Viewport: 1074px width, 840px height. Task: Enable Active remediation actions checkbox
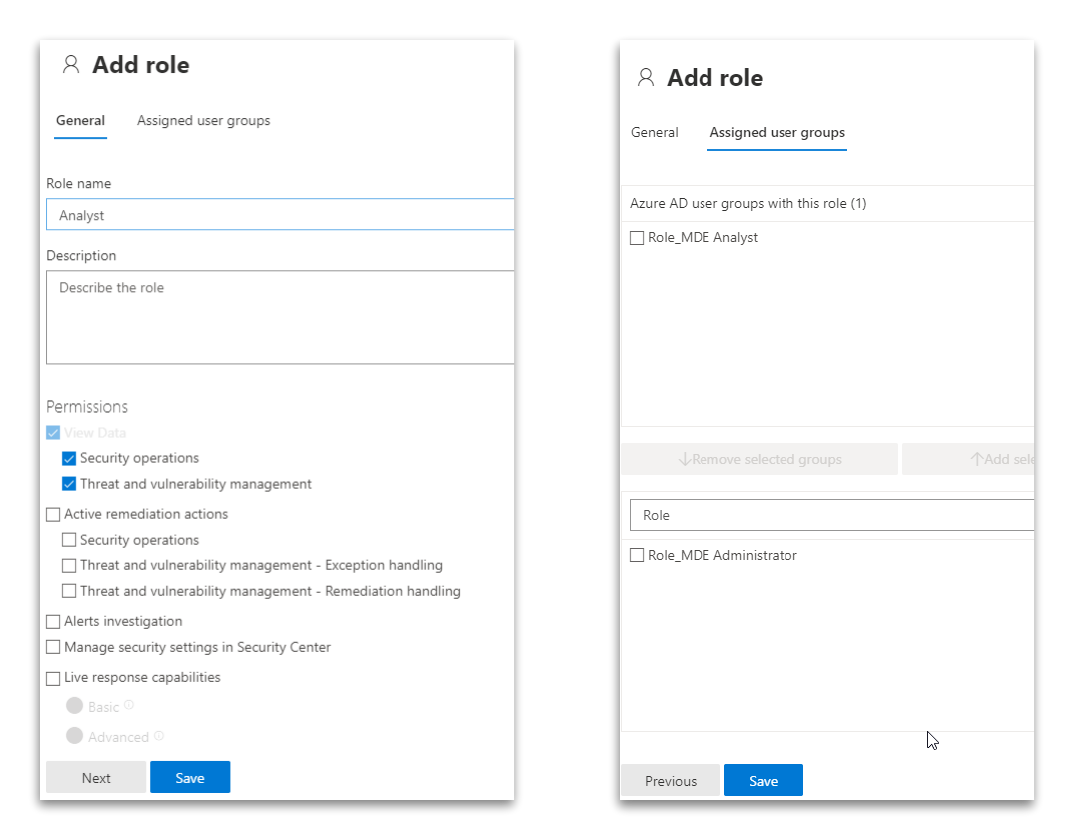coord(53,514)
